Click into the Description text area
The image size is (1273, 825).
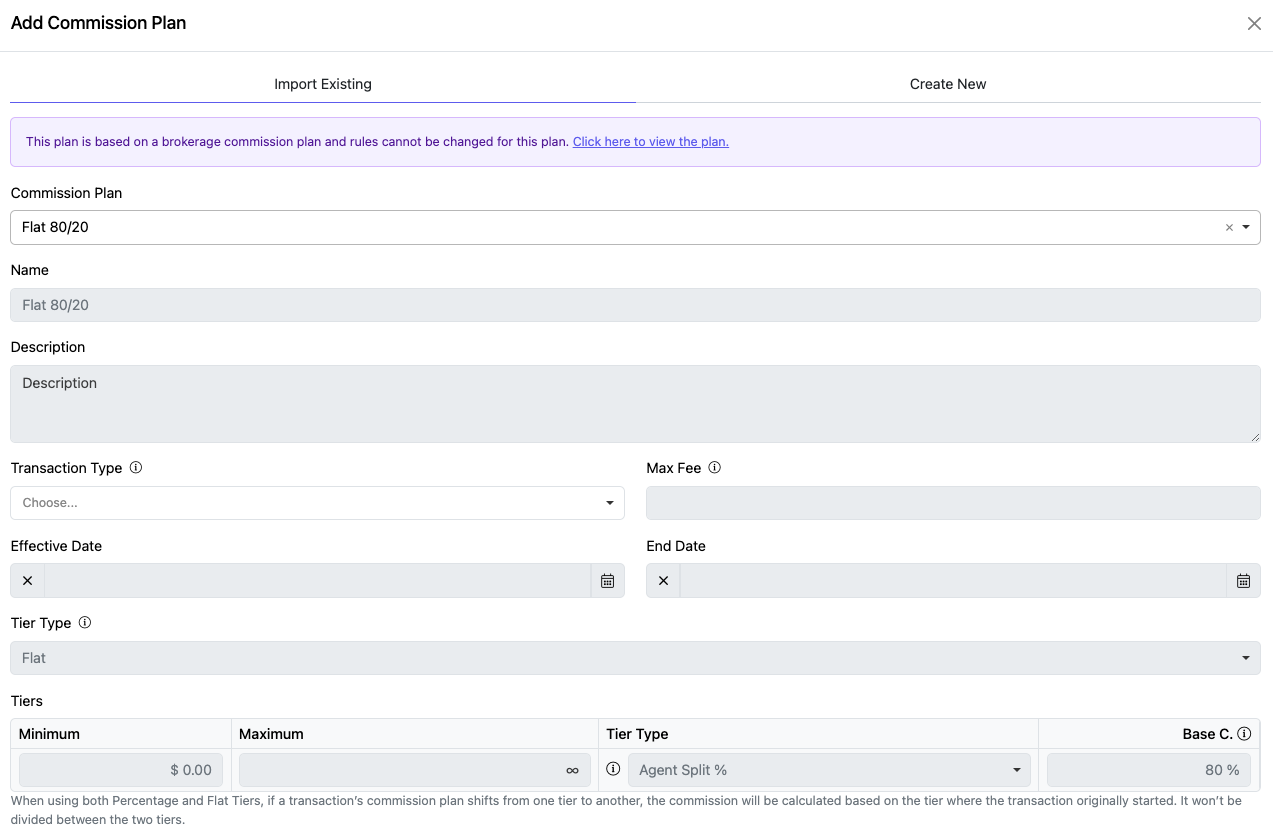point(635,404)
